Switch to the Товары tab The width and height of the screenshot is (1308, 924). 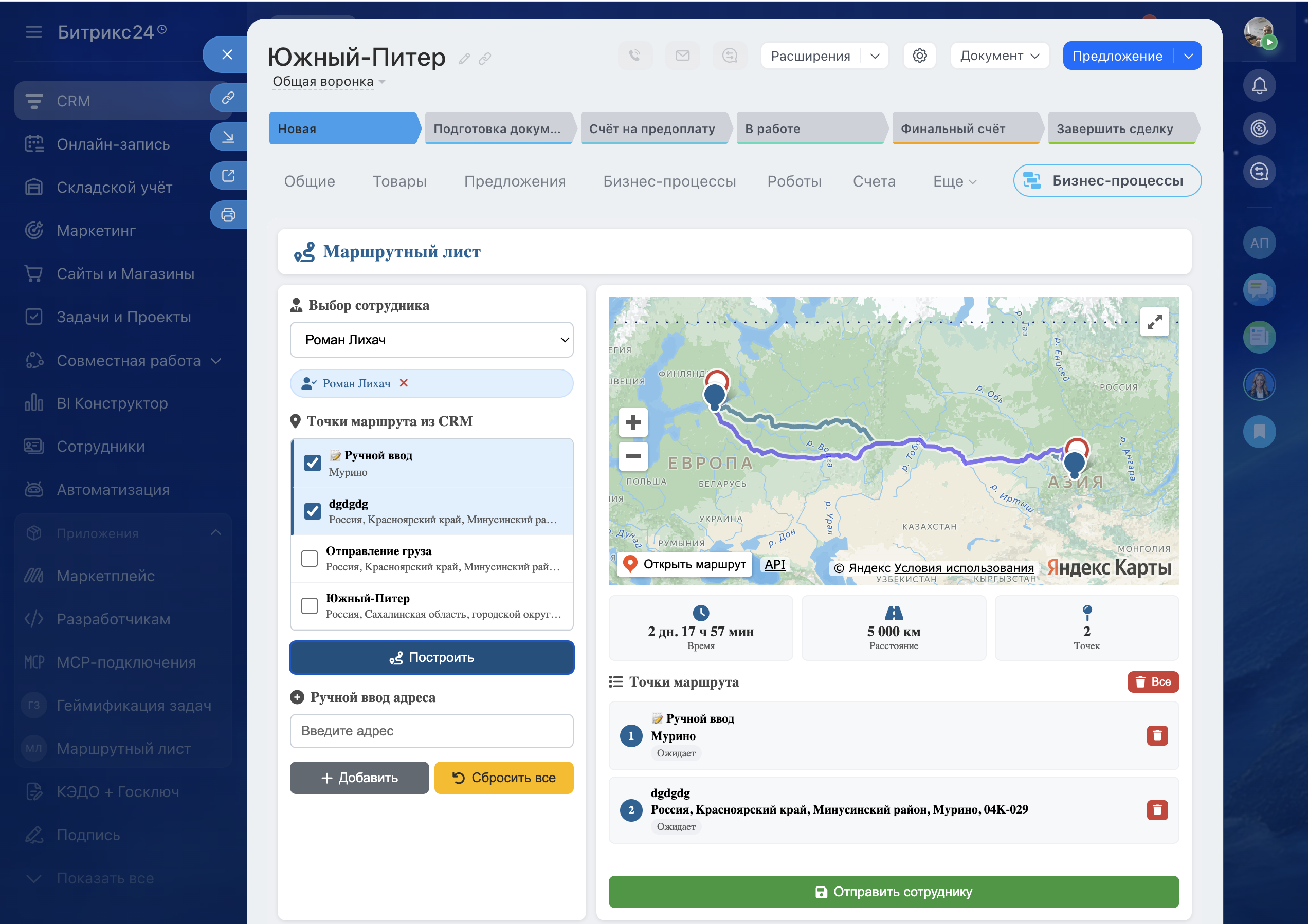click(399, 181)
